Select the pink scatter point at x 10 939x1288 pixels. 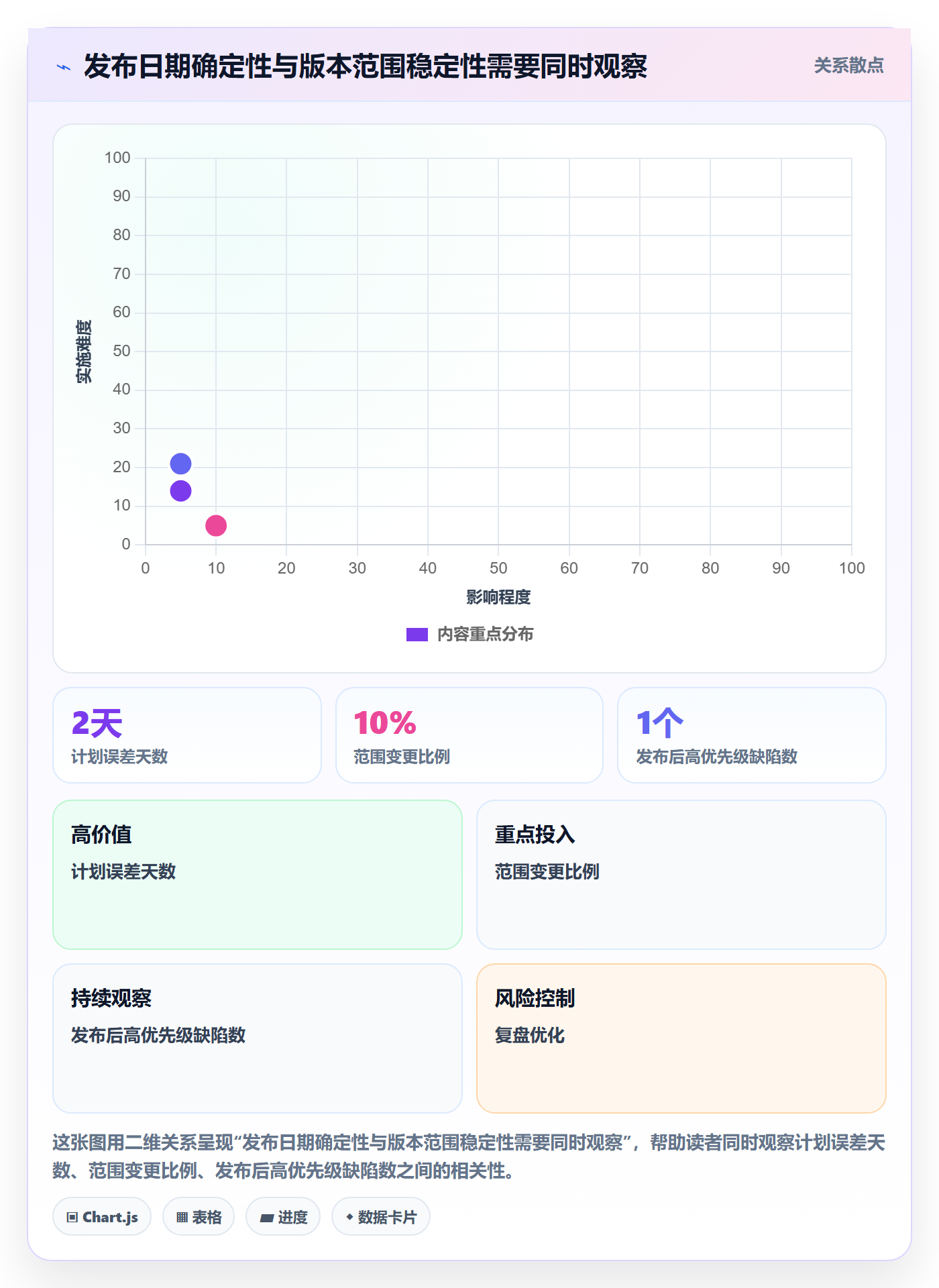pos(216,525)
